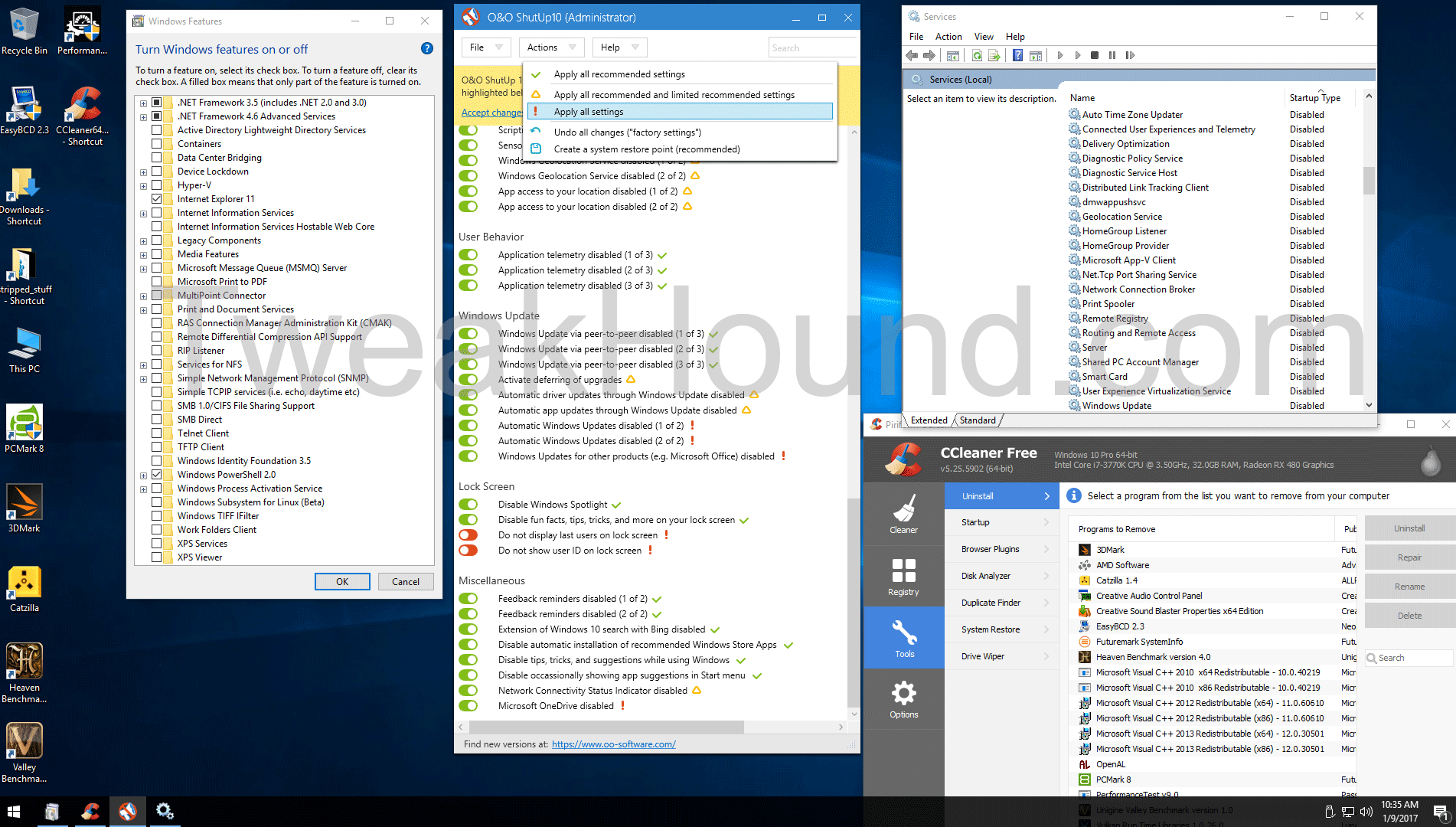1456x827 pixels.
Task: Click the Start Service play icon
Action: point(1060,55)
